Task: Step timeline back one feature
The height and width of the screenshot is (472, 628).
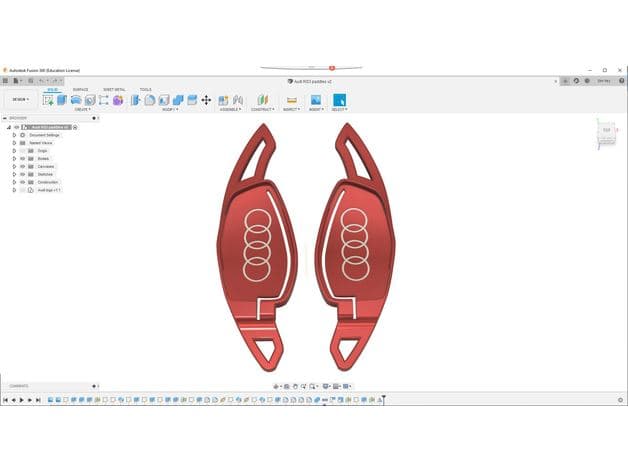Action: 14,400
